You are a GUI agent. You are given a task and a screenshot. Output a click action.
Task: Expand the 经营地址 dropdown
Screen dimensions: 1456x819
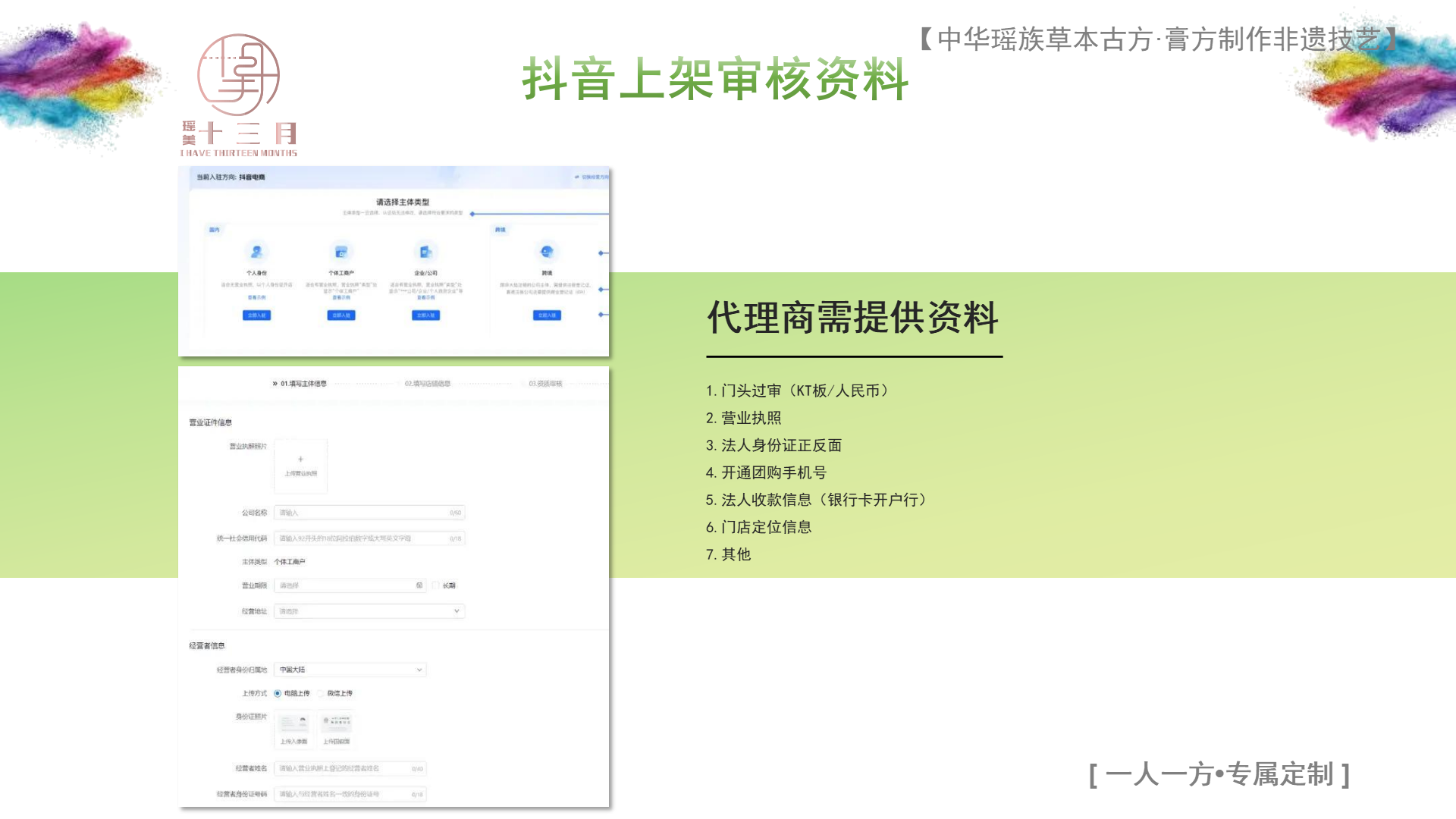point(457,611)
